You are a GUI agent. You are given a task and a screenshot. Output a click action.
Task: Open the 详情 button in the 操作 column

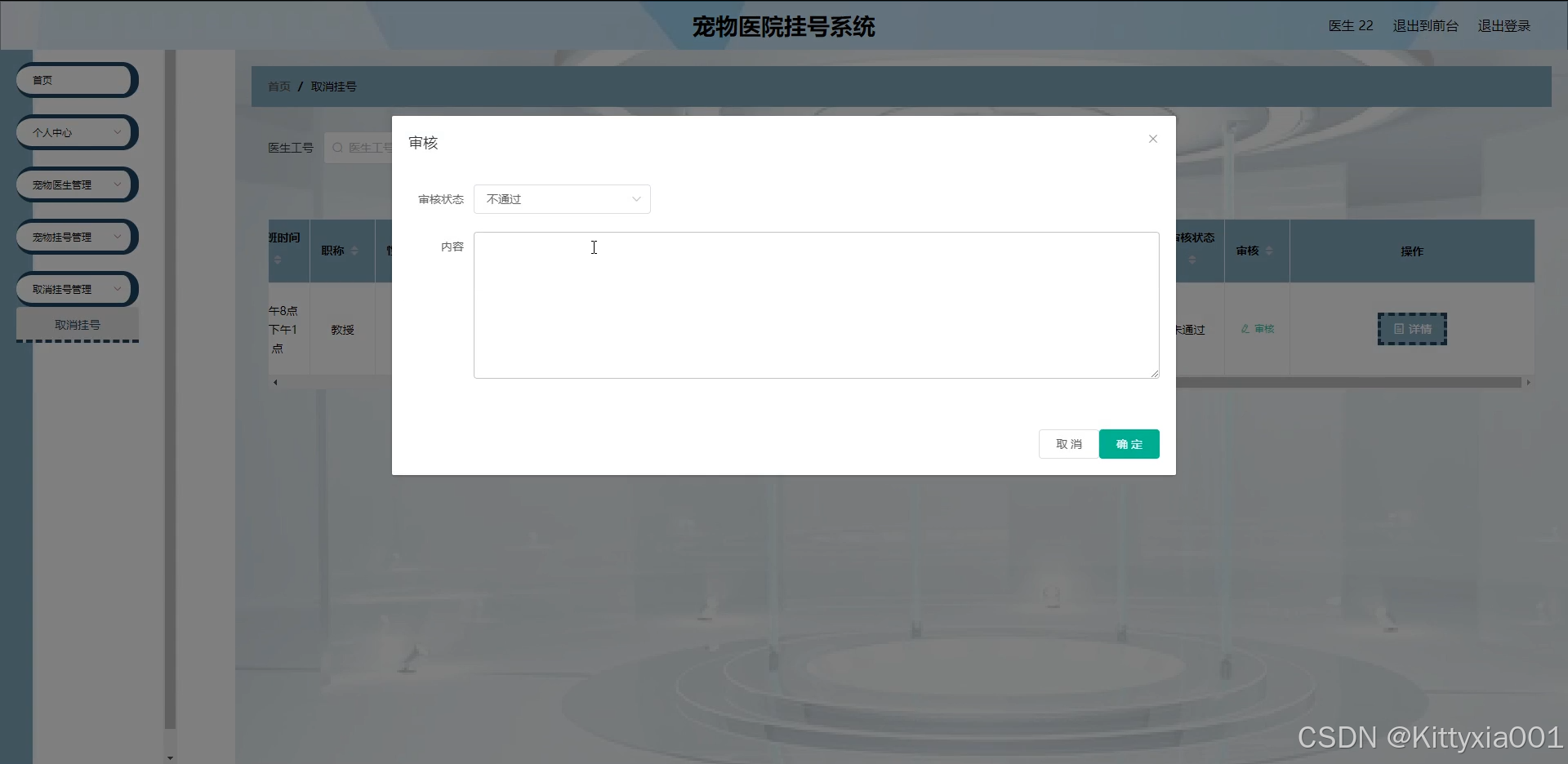click(x=1412, y=329)
